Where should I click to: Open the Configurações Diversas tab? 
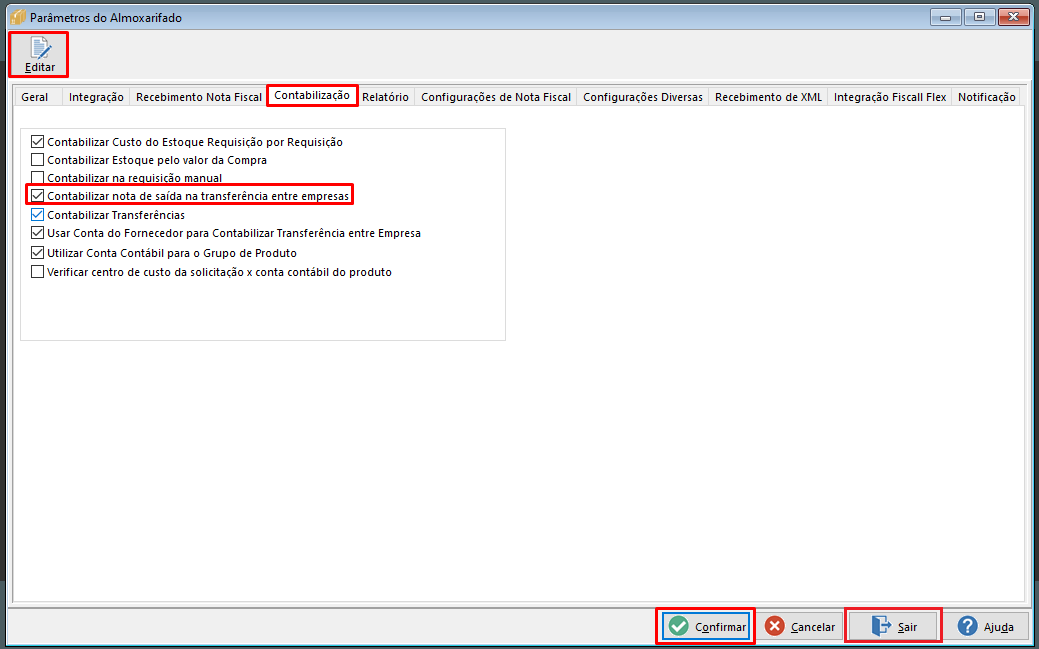click(643, 97)
